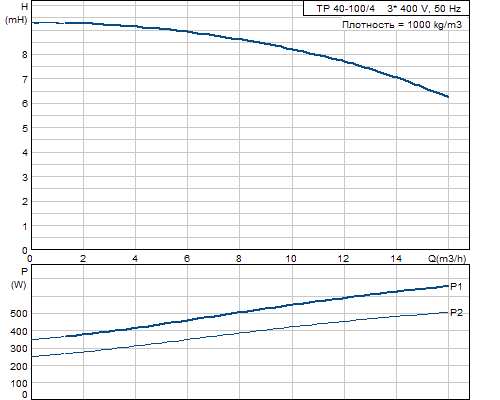Click the Q(m3/h) axis label
The image size is (500, 400).
coord(447,259)
